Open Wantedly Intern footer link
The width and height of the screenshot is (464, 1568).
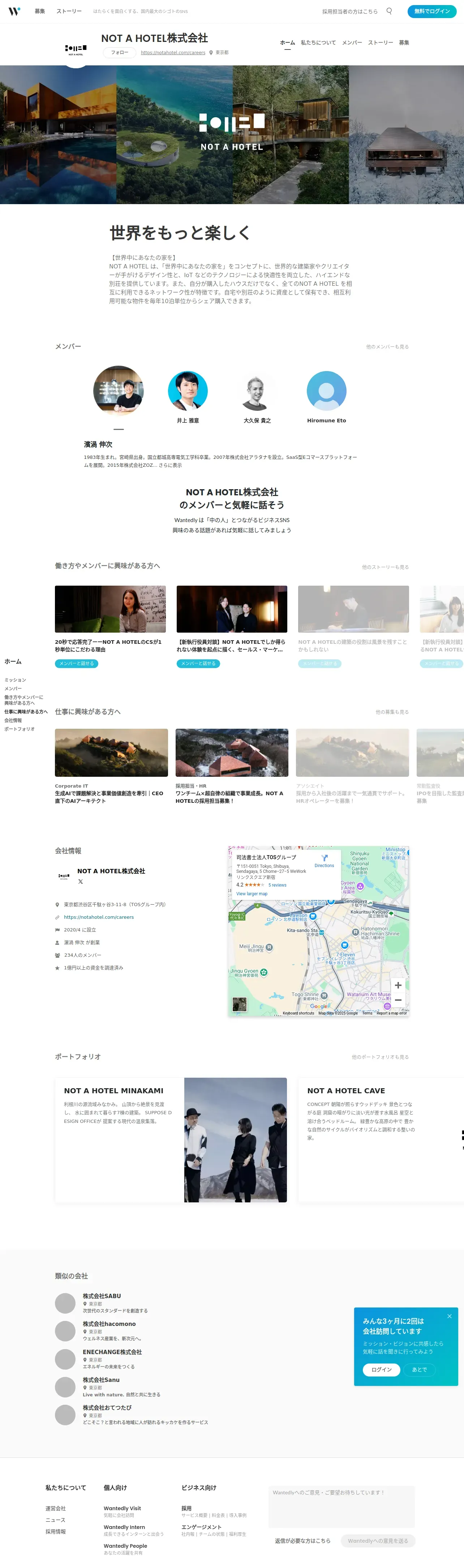tap(124, 1527)
